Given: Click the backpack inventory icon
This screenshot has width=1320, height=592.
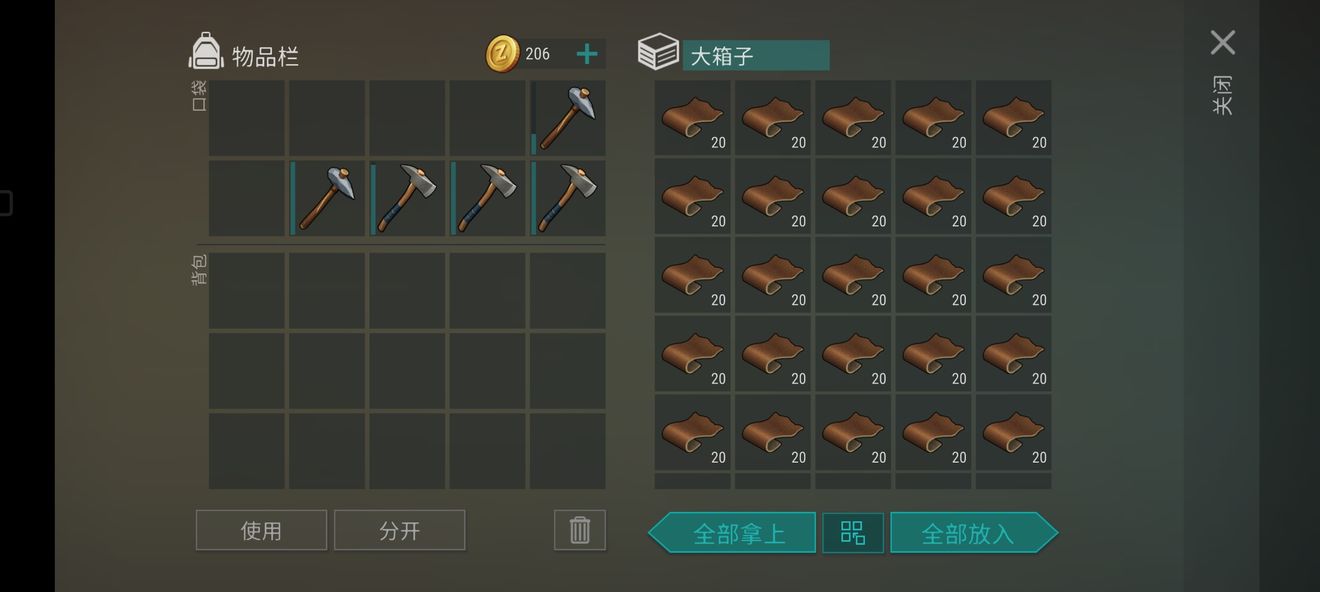Looking at the screenshot, I should click(206, 52).
